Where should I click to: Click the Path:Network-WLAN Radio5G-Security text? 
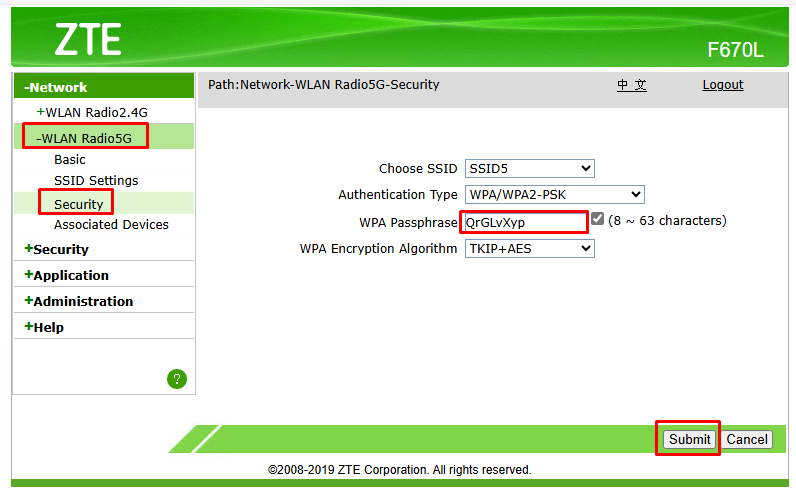pyautogui.click(x=324, y=85)
